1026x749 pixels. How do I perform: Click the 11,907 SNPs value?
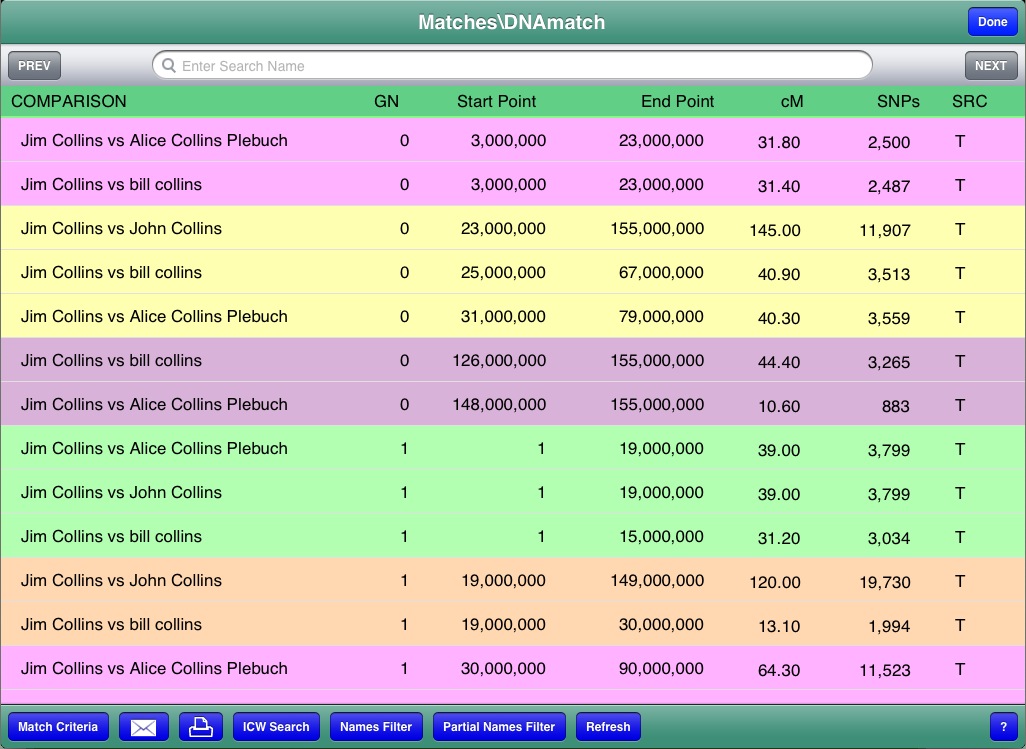(885, 230)
